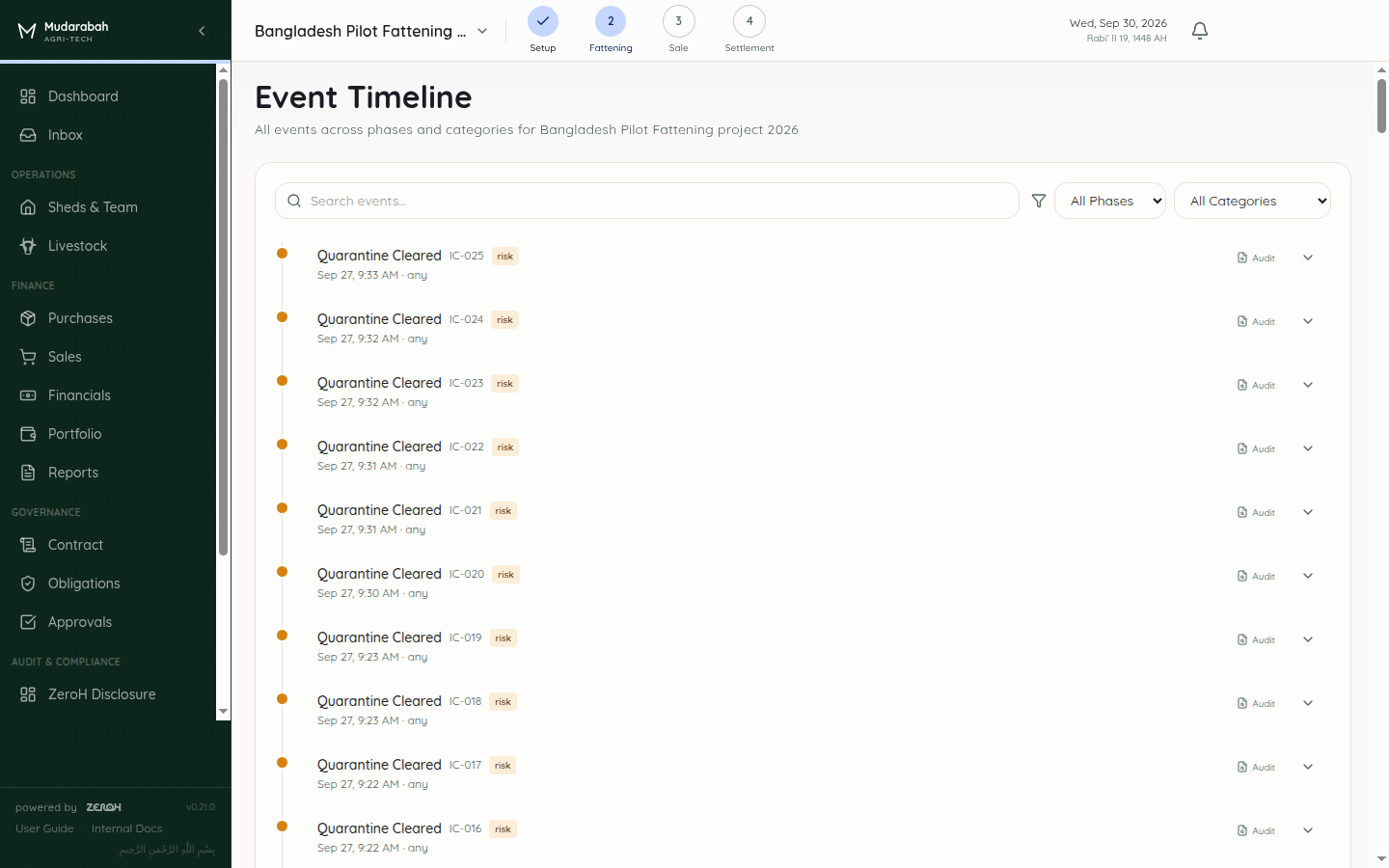Open the User Guide link
This screenshot has height=868, width=1389.
[44, 828]
